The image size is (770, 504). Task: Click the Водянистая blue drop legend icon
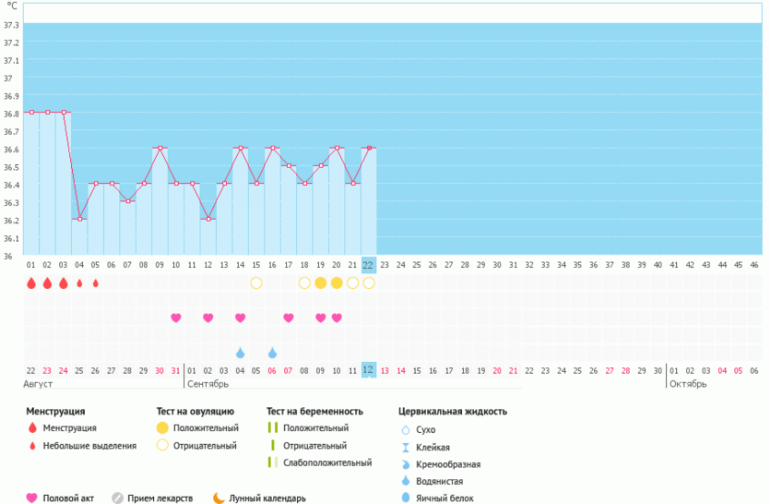[x=405, y=480]
